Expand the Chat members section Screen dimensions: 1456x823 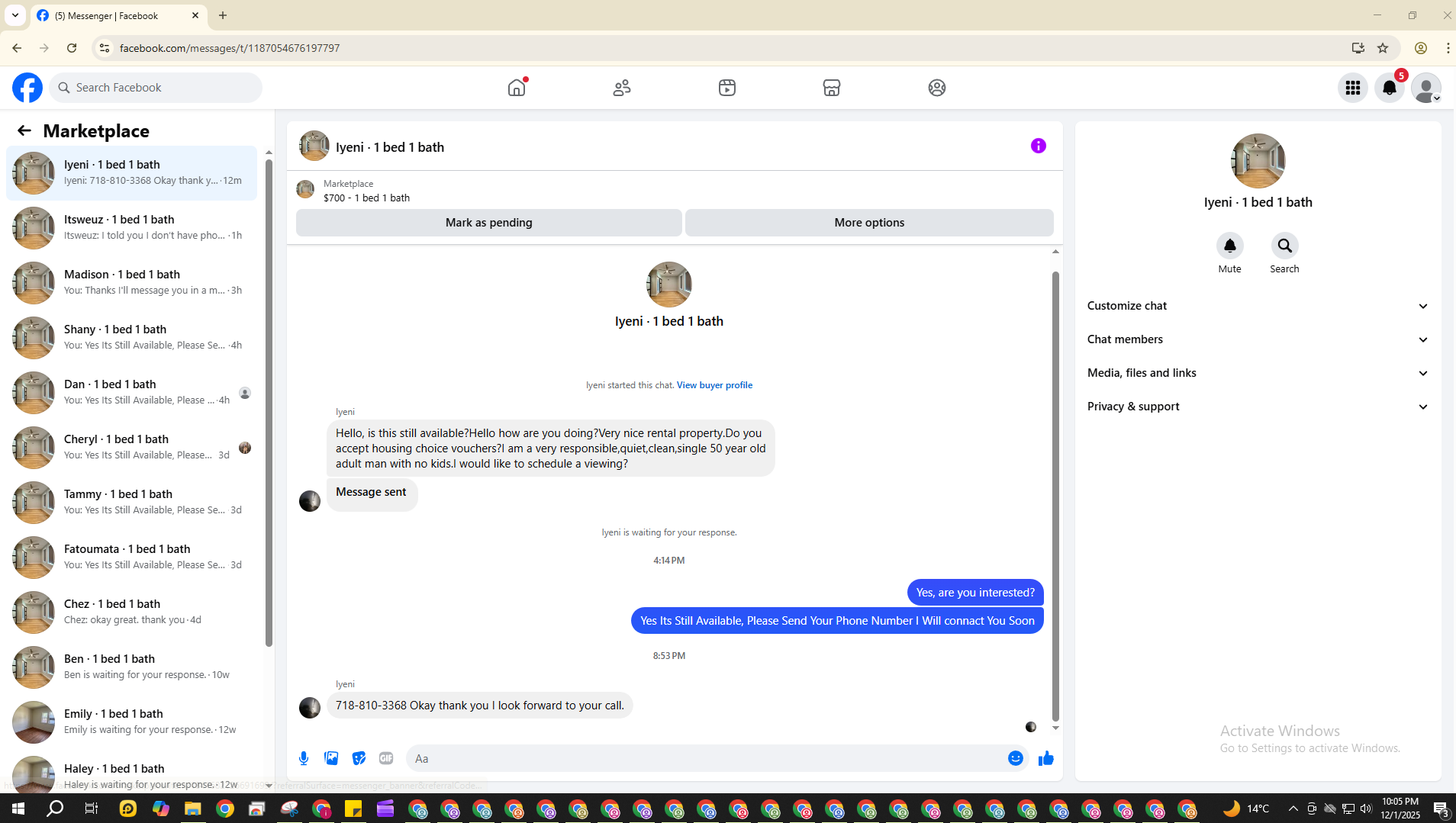(1258, 339)
